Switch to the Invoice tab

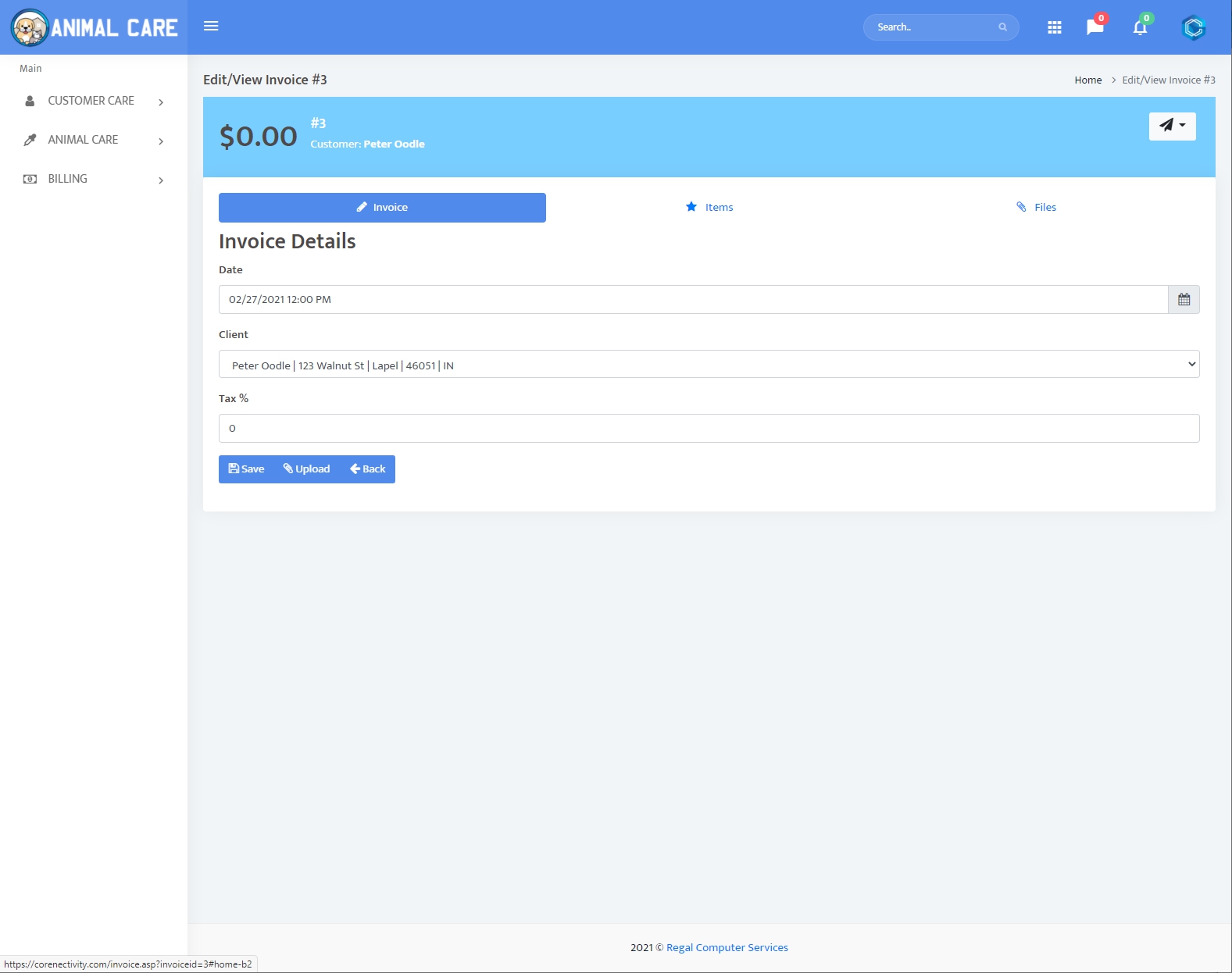(x=382, y=208)
